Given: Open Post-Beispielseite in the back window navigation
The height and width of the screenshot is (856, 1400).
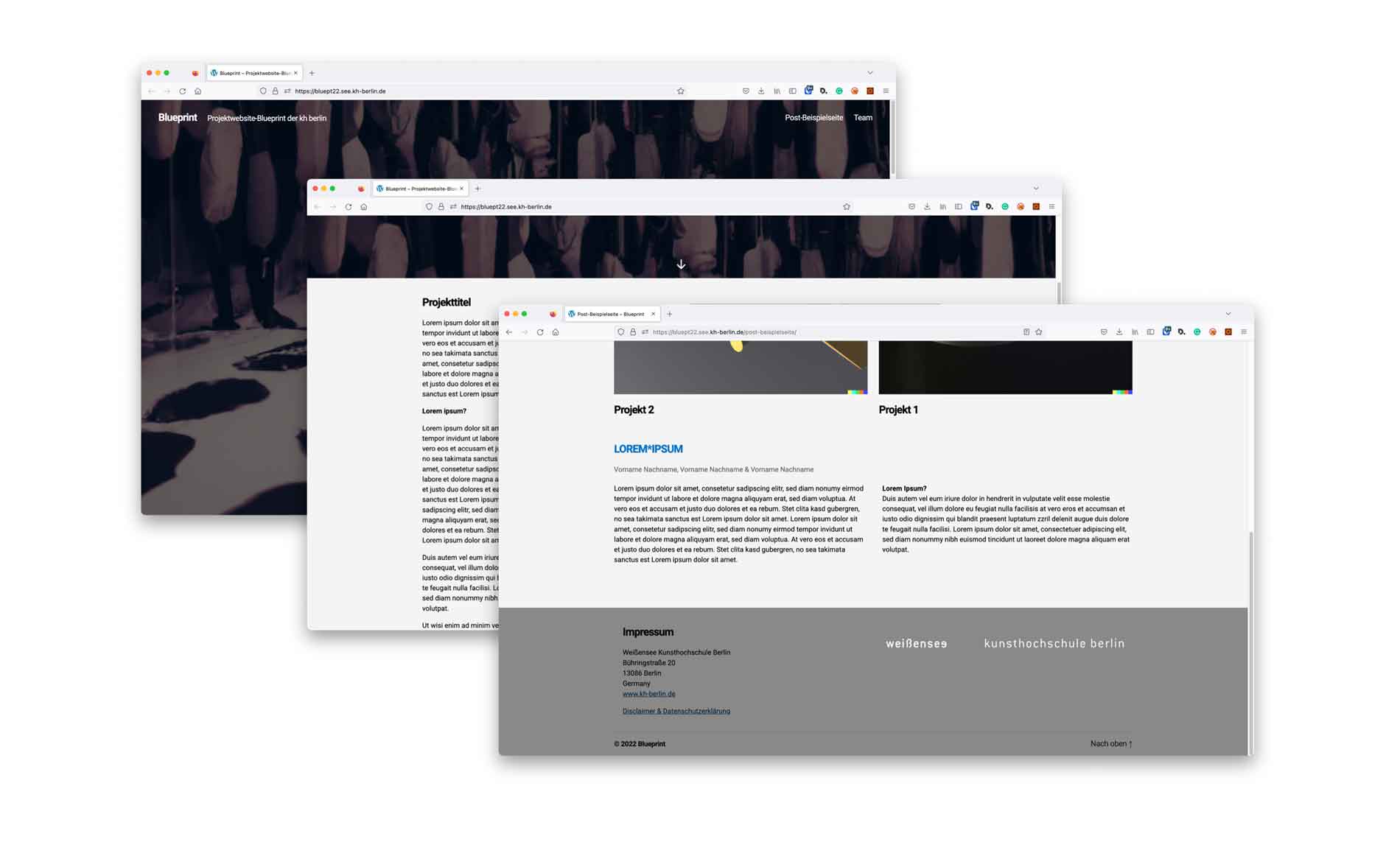Looking at the screenshot, I should 813,118.
